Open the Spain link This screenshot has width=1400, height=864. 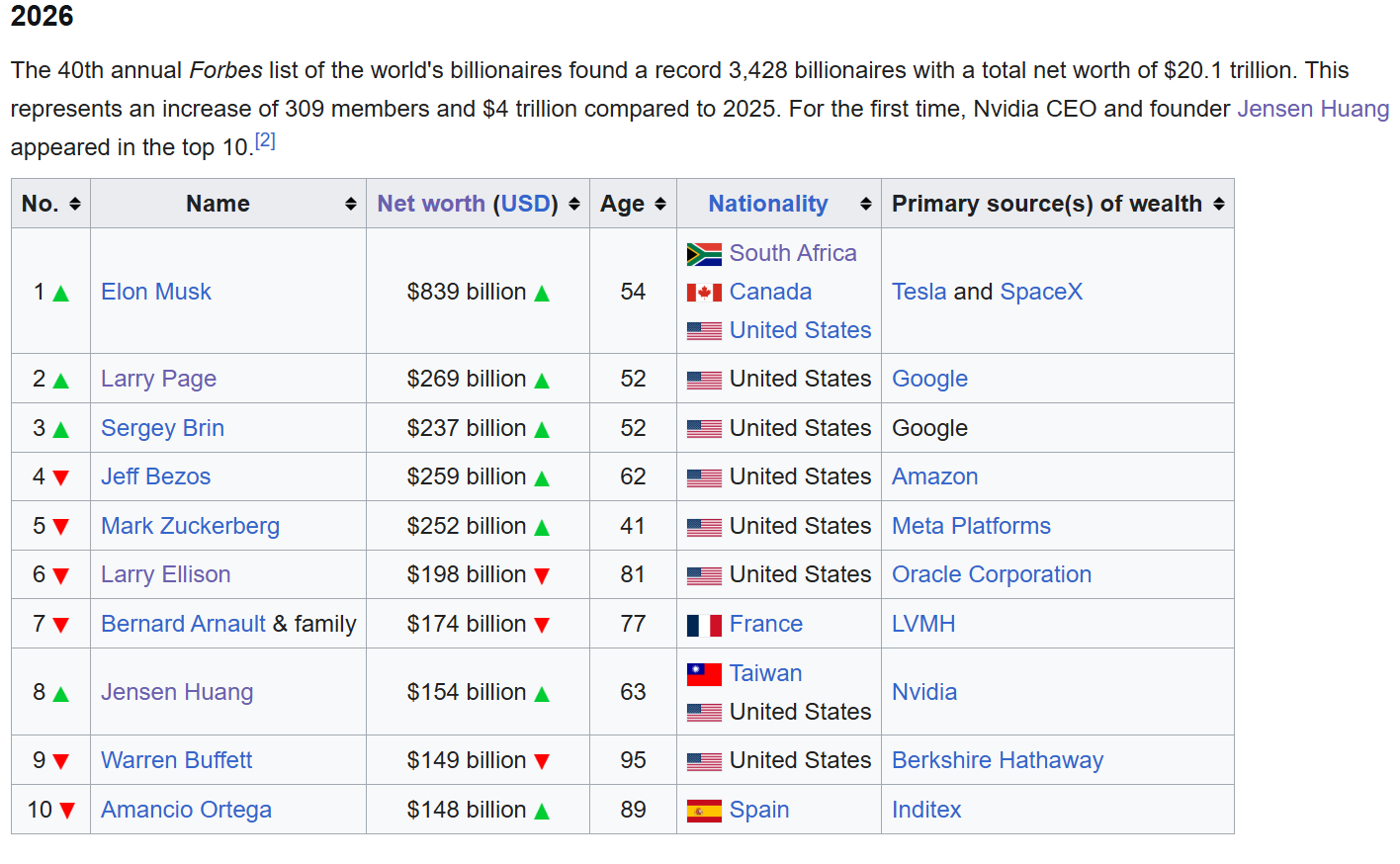tap(758, 810)
